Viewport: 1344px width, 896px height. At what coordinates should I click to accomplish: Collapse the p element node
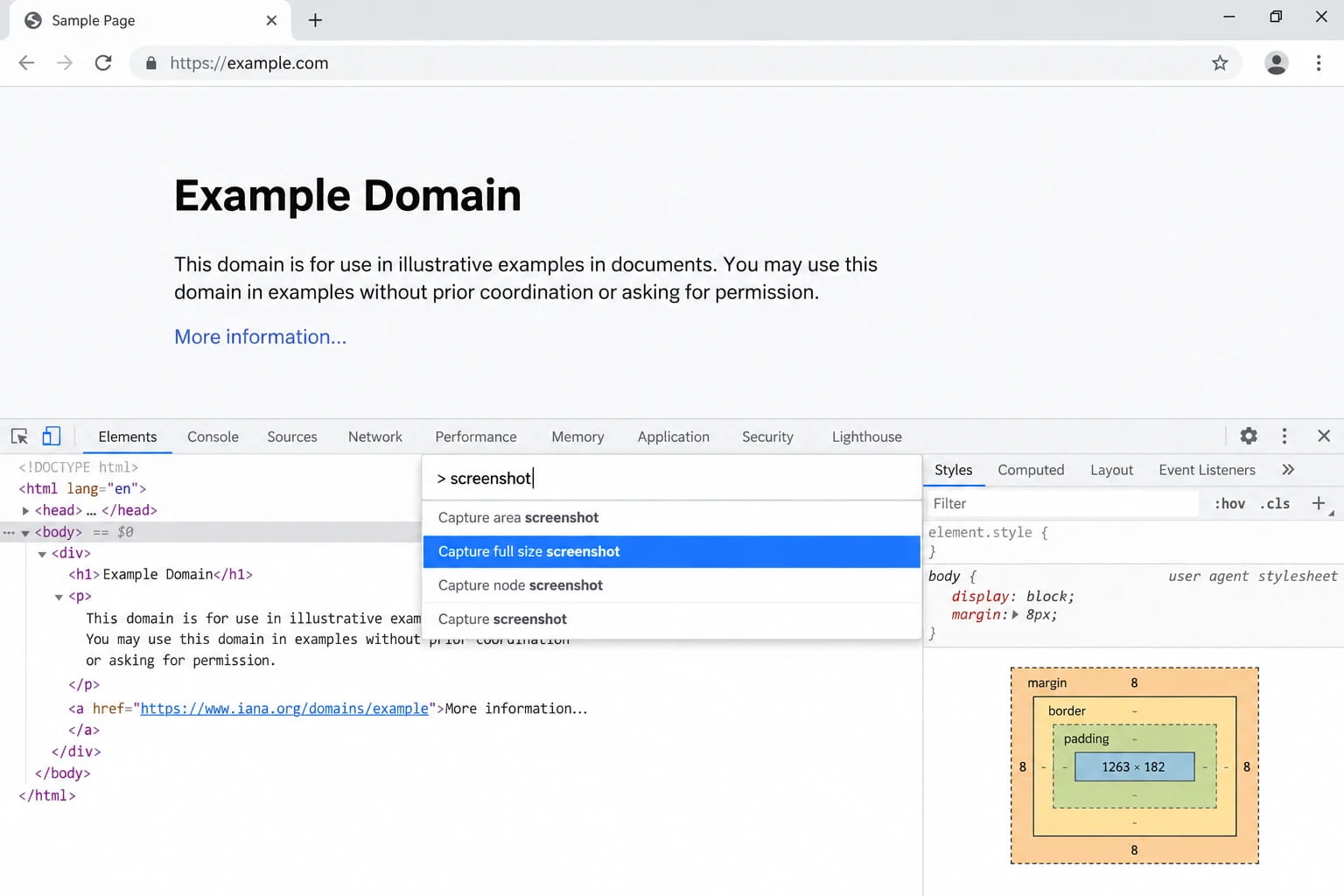click(59, 597)
